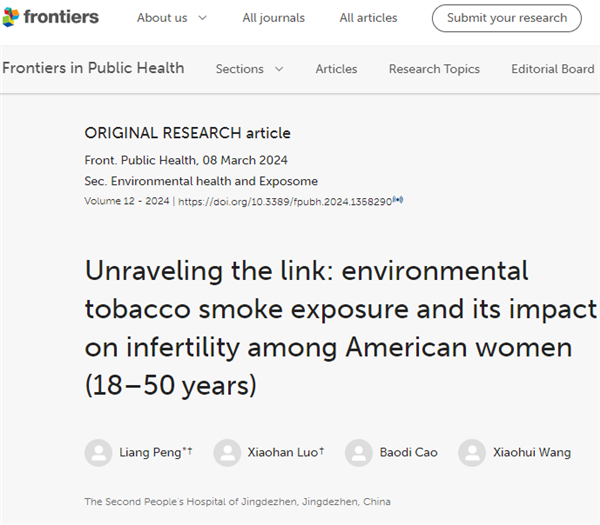Go to All articles
The height and width of the screenshot is (525, 600).
[x=368, y=18]
